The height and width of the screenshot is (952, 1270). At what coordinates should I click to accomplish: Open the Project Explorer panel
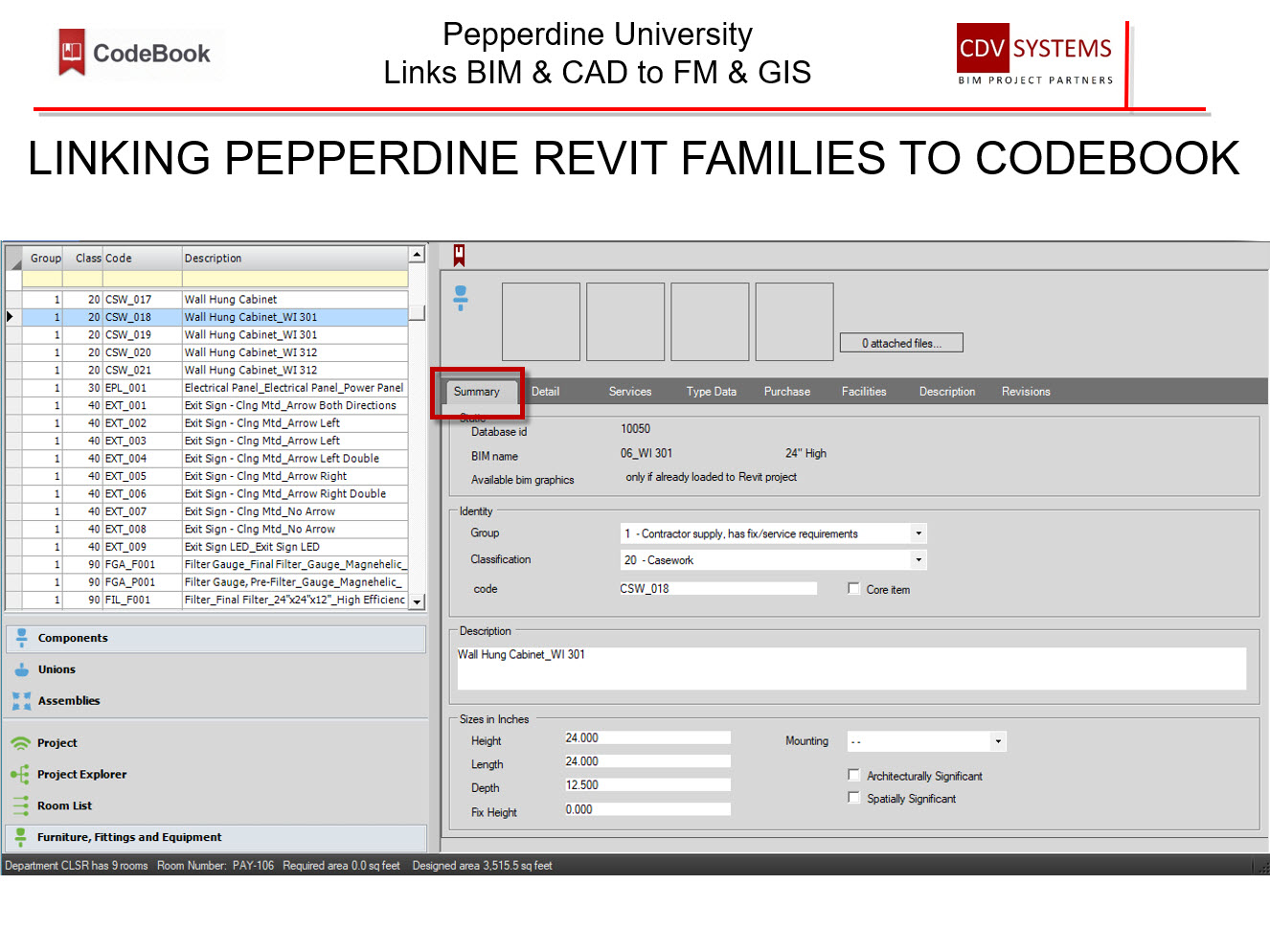216,774
